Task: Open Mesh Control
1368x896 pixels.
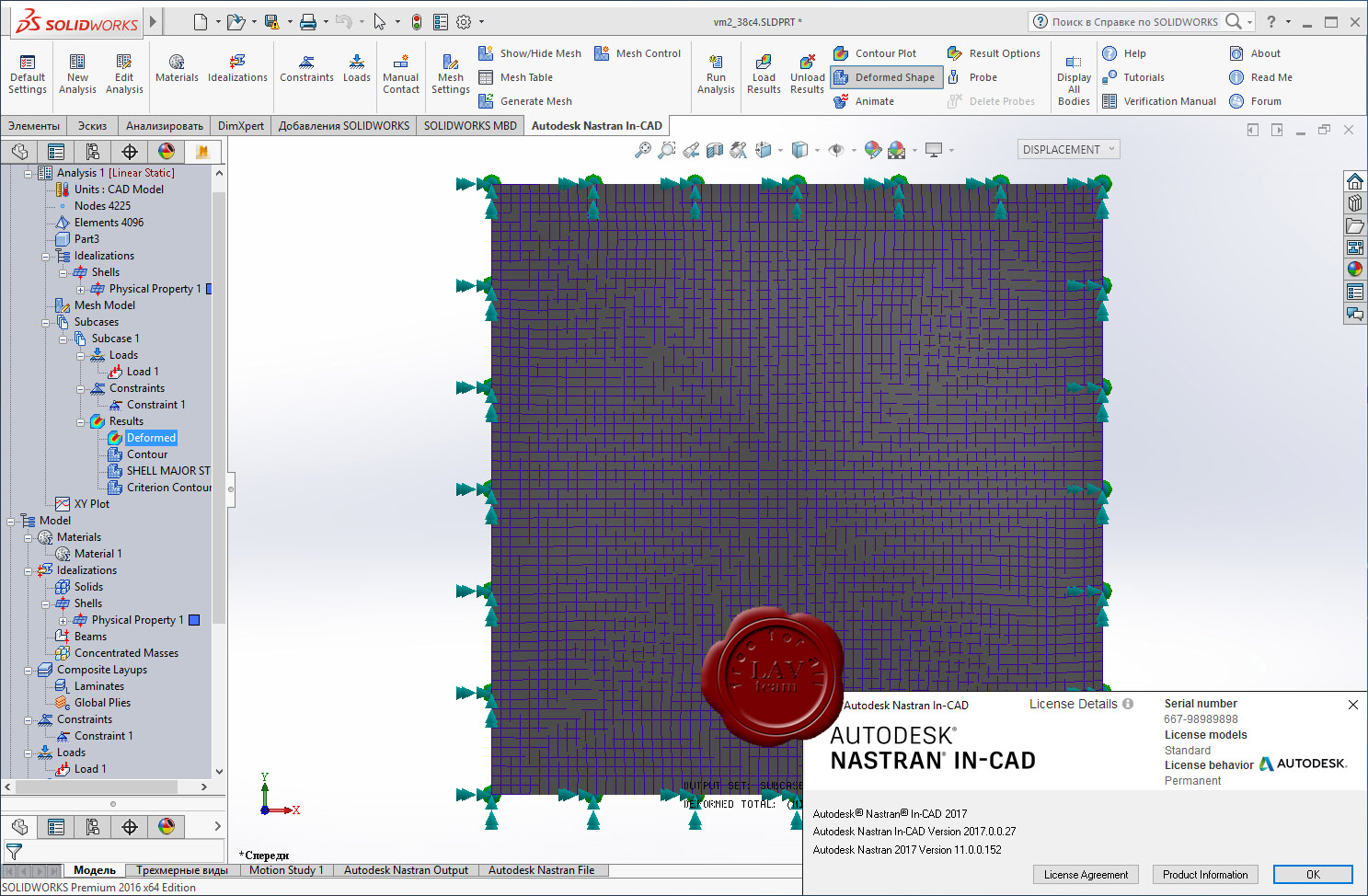Action: point(638,53)
